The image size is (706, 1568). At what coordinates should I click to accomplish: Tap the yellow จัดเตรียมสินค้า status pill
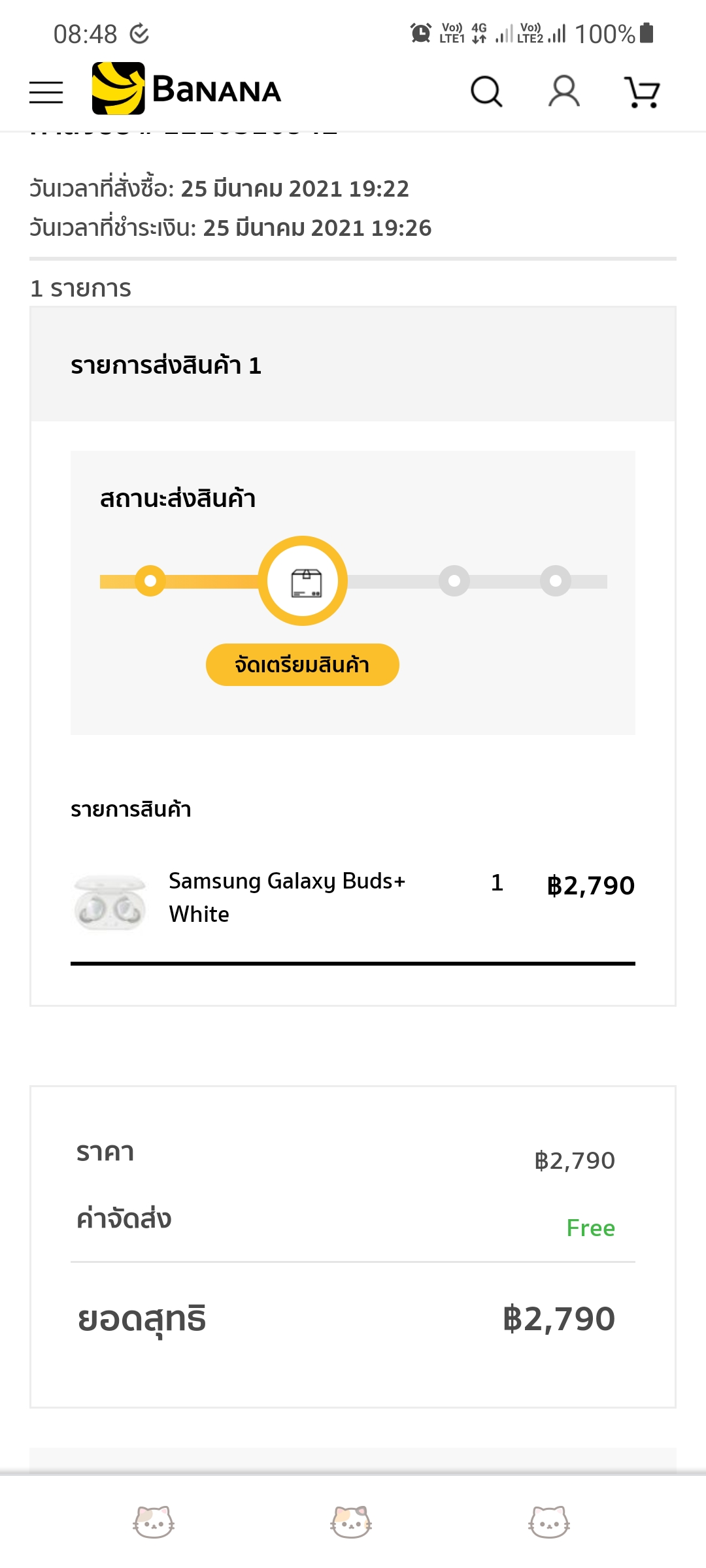tap(303, 665)
